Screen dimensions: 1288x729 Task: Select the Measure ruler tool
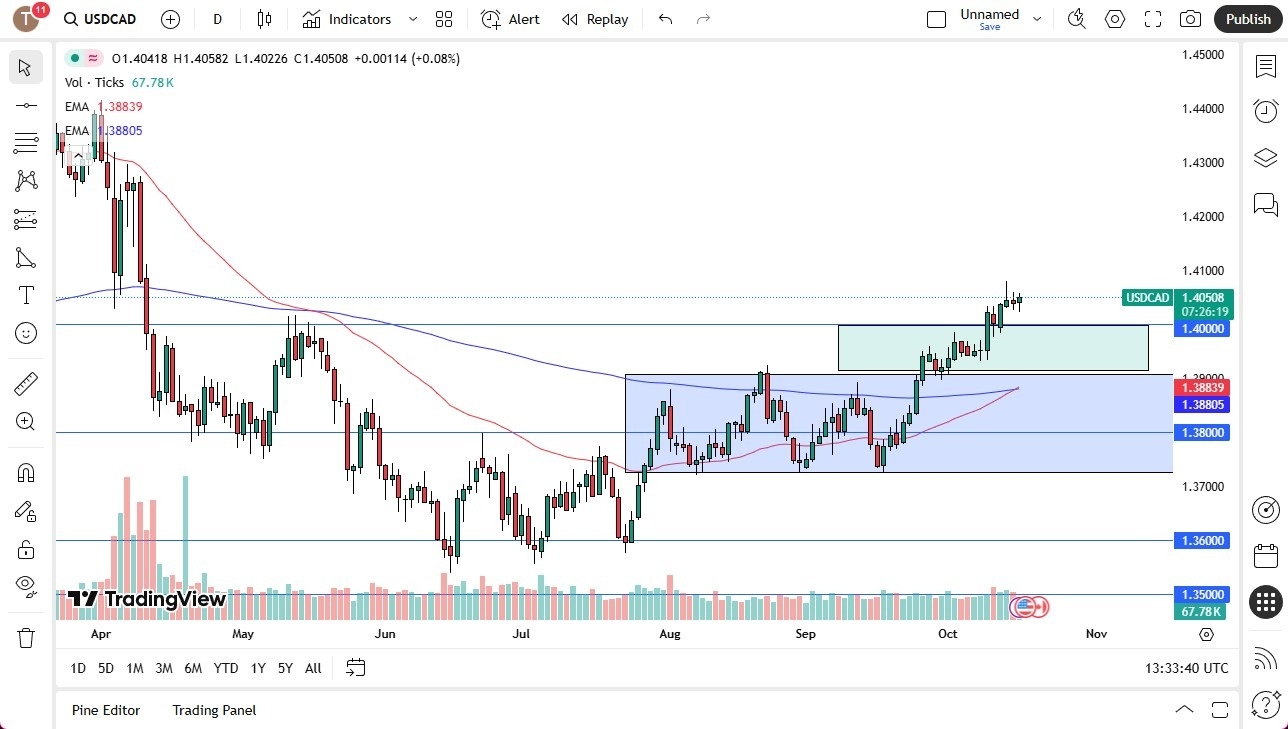click(25, 382)
